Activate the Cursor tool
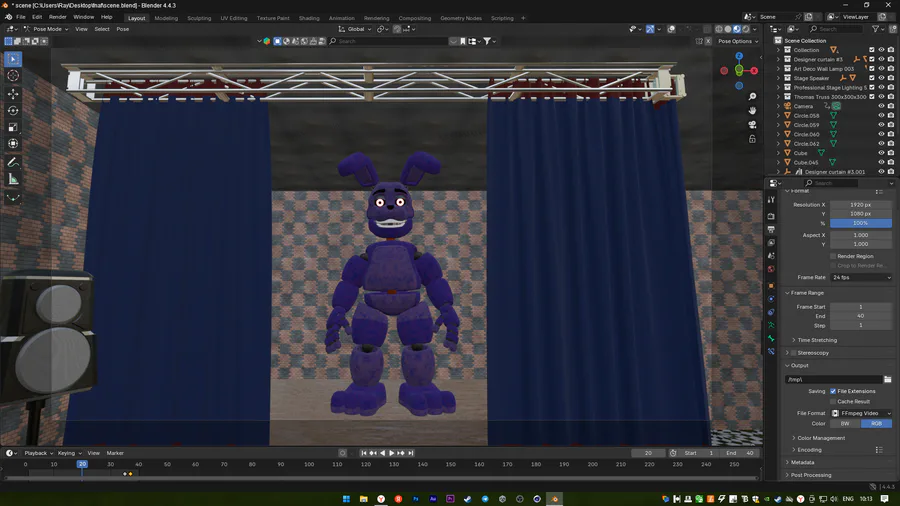 (x=13, y=76)
